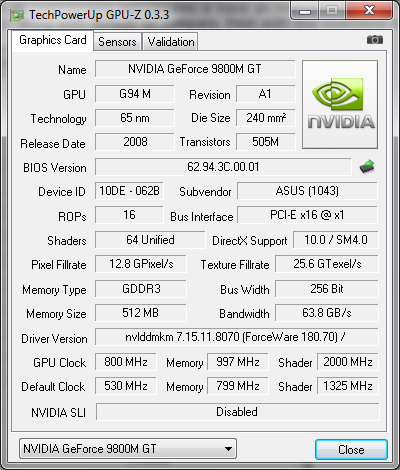Click the DirectX Support value 10.0 / SM4.0

point(336,240)
